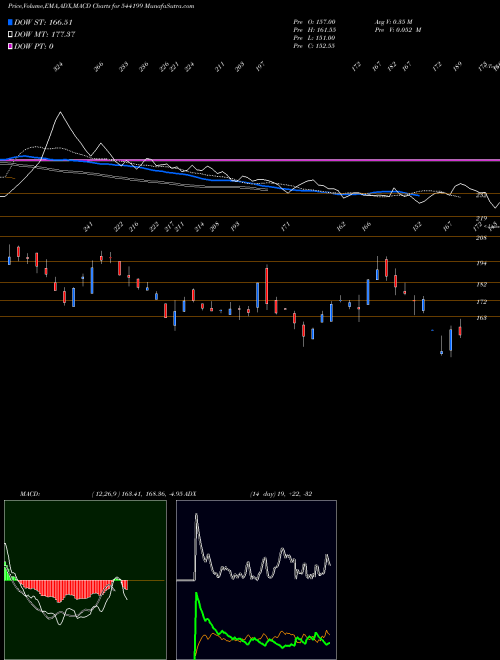
Task: Select the 'DOW ST: 166.51' label
Action: (x=43, y=22)
